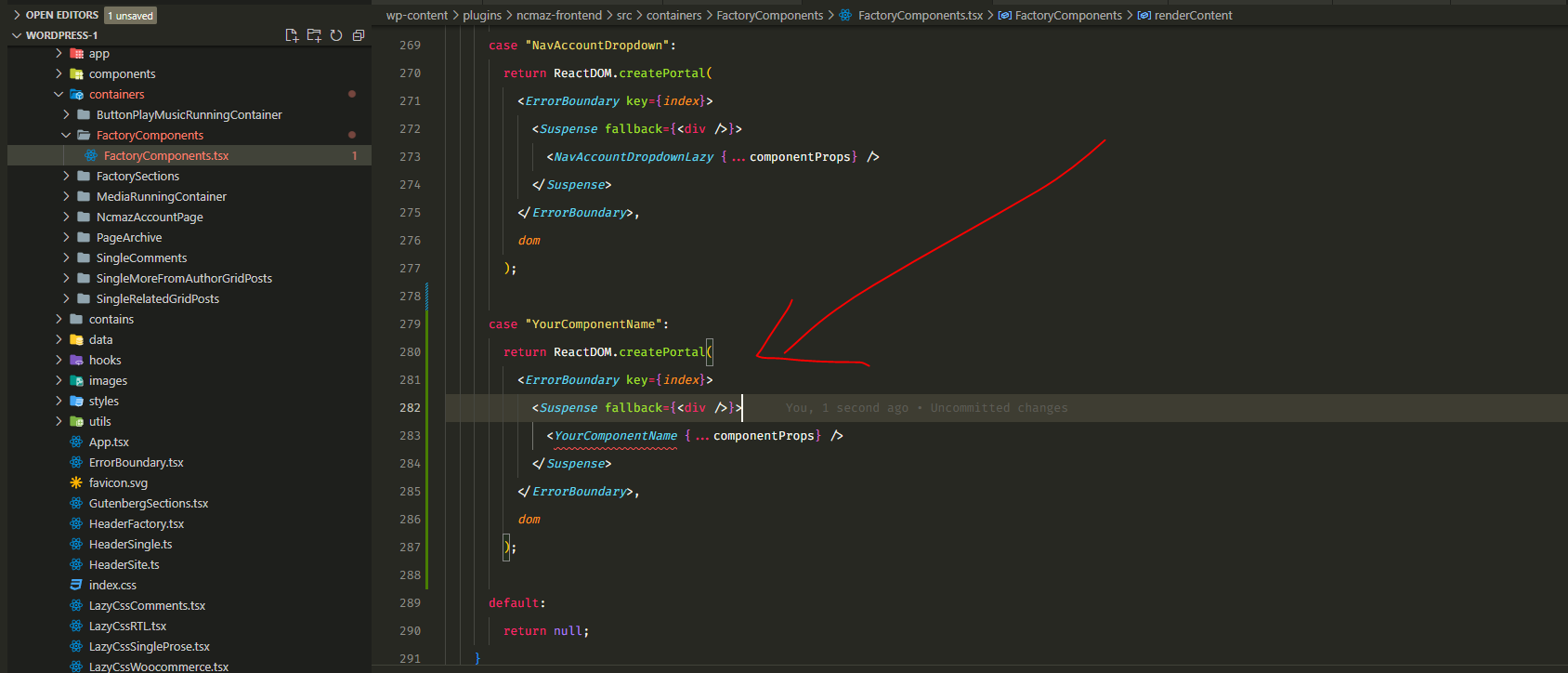Click 'return null;' on line 290
This screenshot has height=673, width=1568.
click(x=546, y=631)
